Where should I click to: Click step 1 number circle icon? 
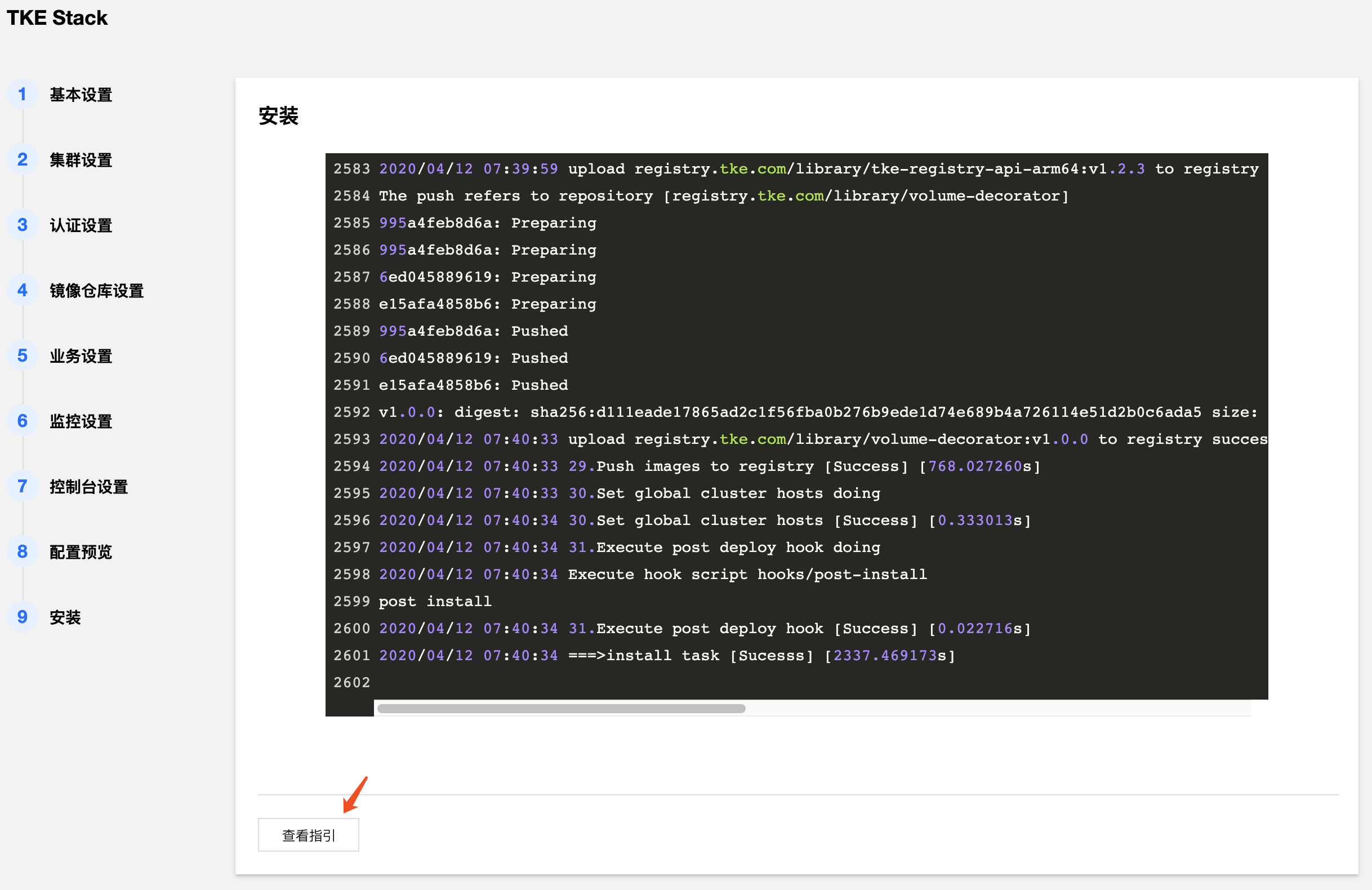23,95
